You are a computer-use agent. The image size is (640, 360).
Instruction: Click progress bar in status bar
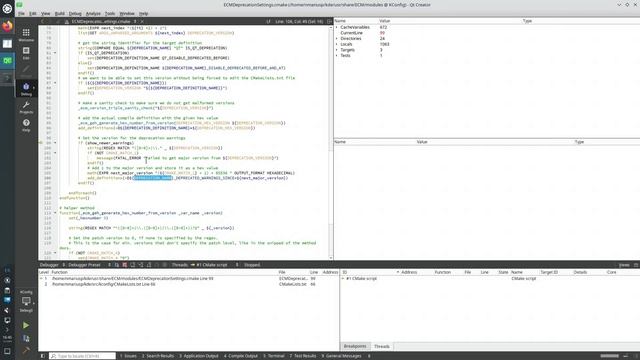609,356
